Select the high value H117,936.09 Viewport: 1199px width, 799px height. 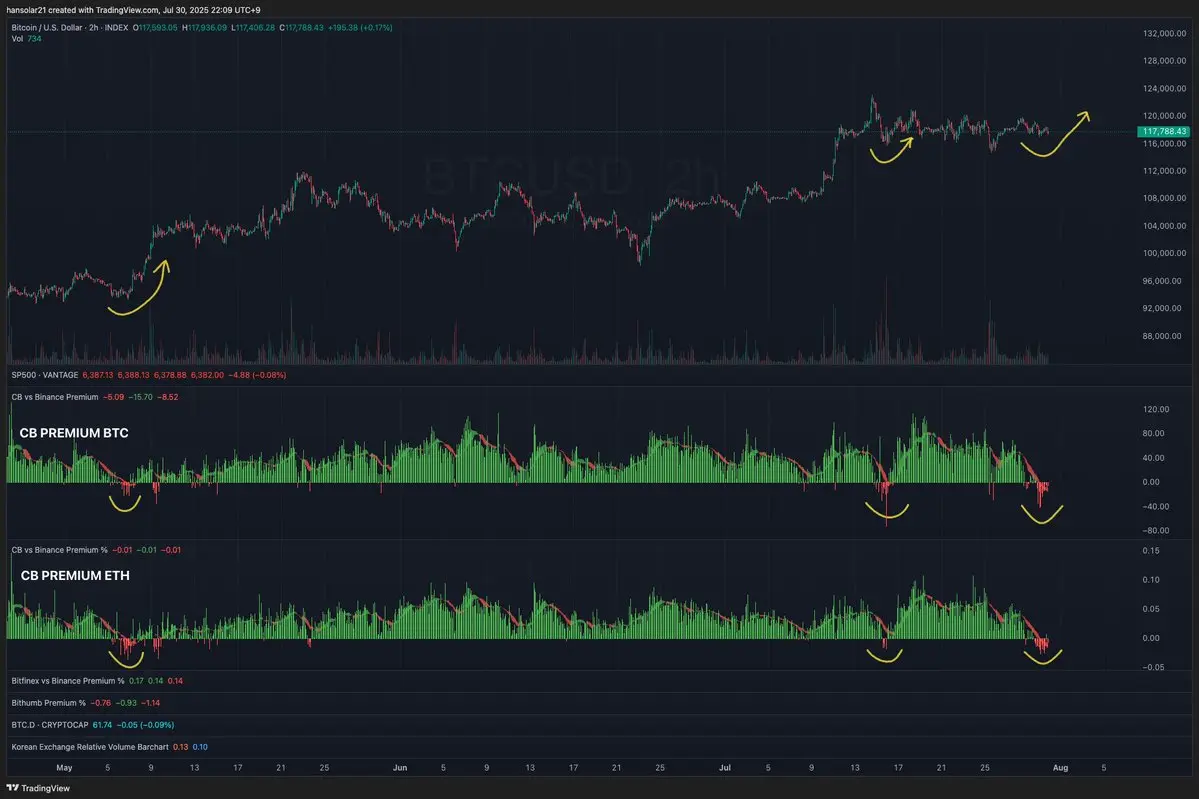coord(204,28)
